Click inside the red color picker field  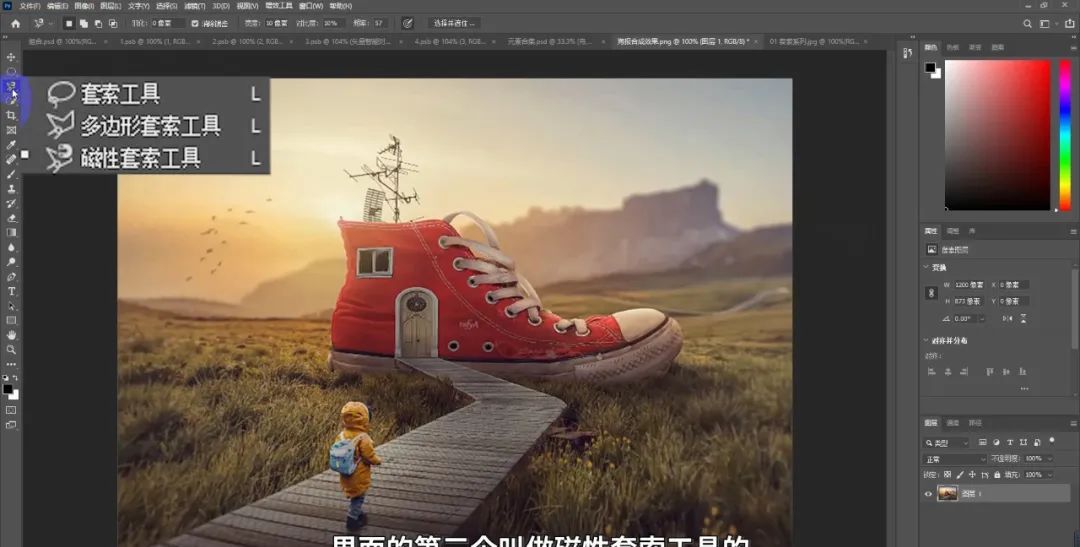tap(997, 135)
